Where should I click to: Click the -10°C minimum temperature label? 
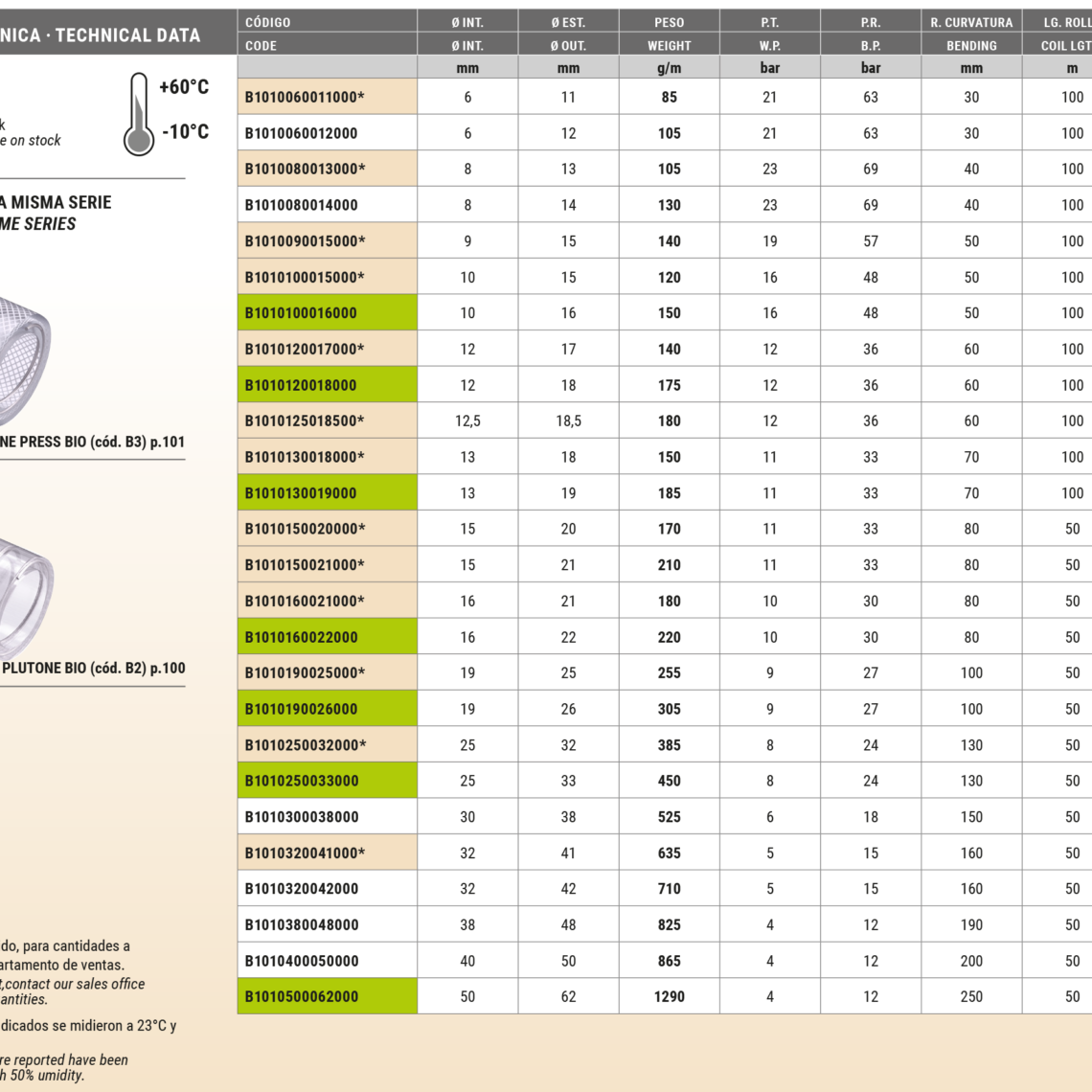185,132
